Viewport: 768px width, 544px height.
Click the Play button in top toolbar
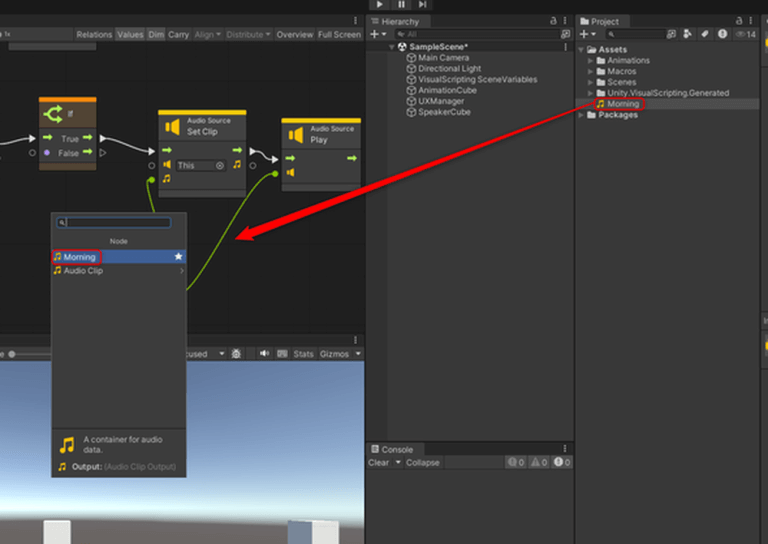(382, 5)
